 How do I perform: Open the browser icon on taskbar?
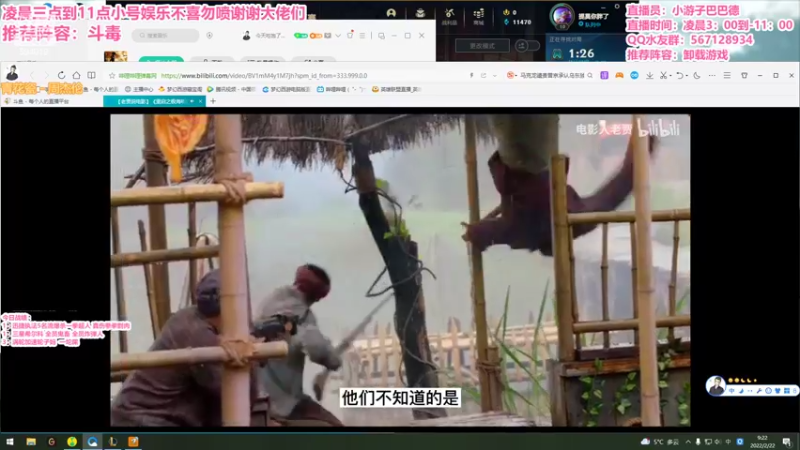(x=92, y=441)
